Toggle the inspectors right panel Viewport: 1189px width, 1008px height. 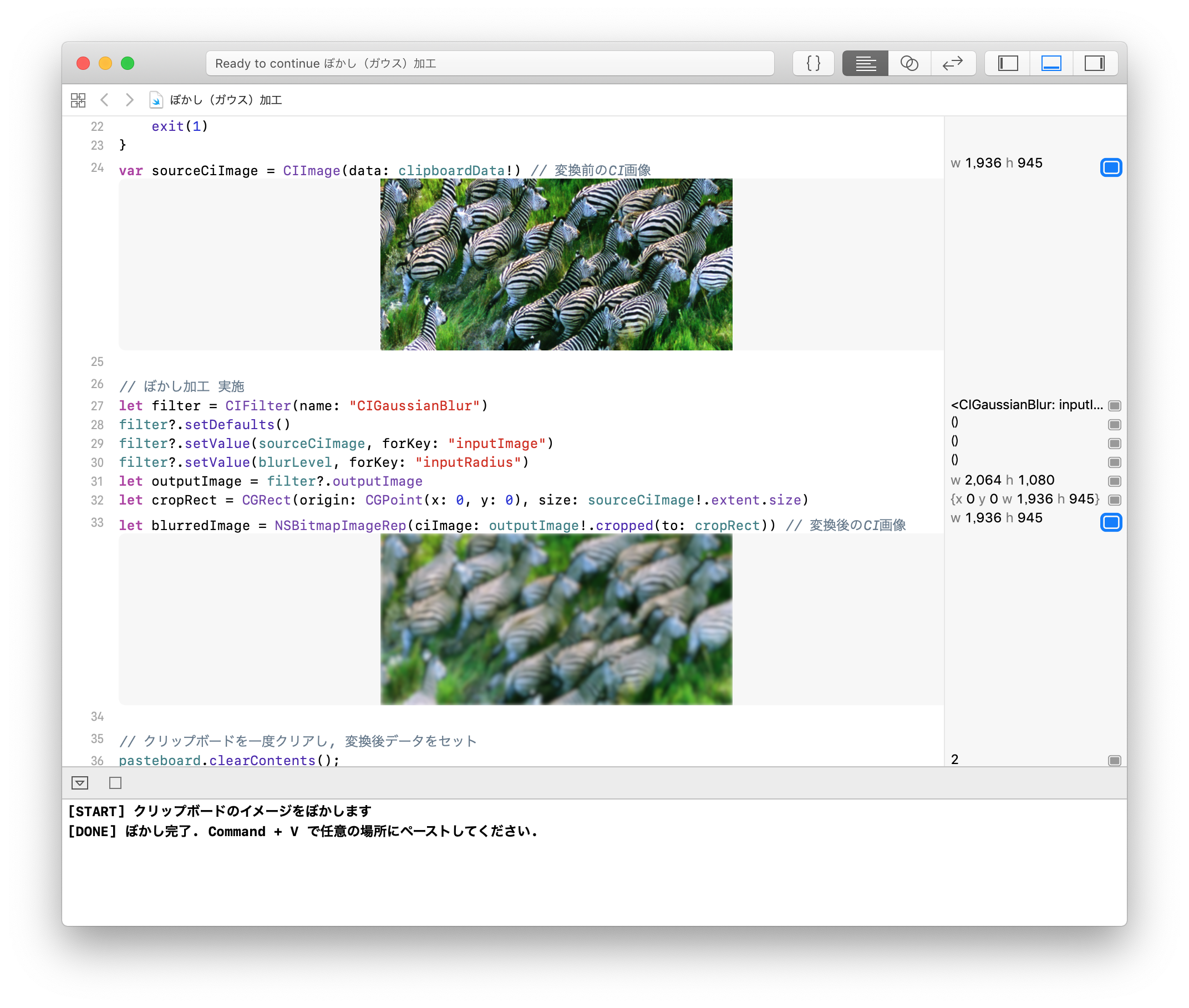pos(1094,63)
